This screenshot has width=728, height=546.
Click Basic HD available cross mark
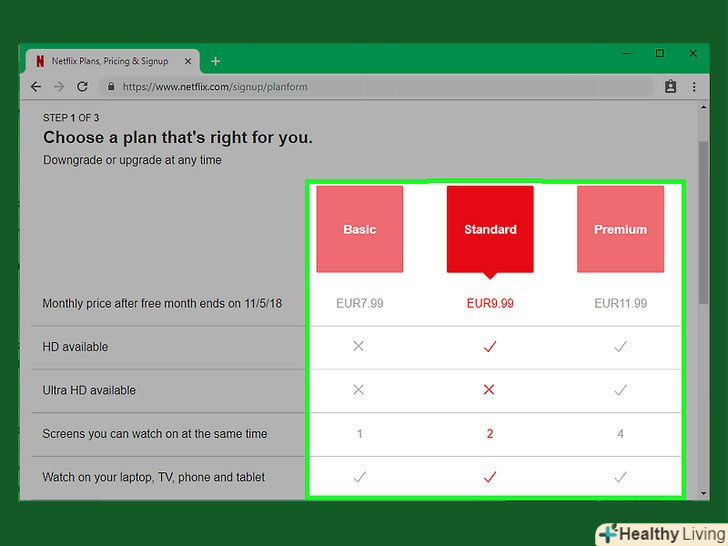pyautogui.click(x=358, y=346)
